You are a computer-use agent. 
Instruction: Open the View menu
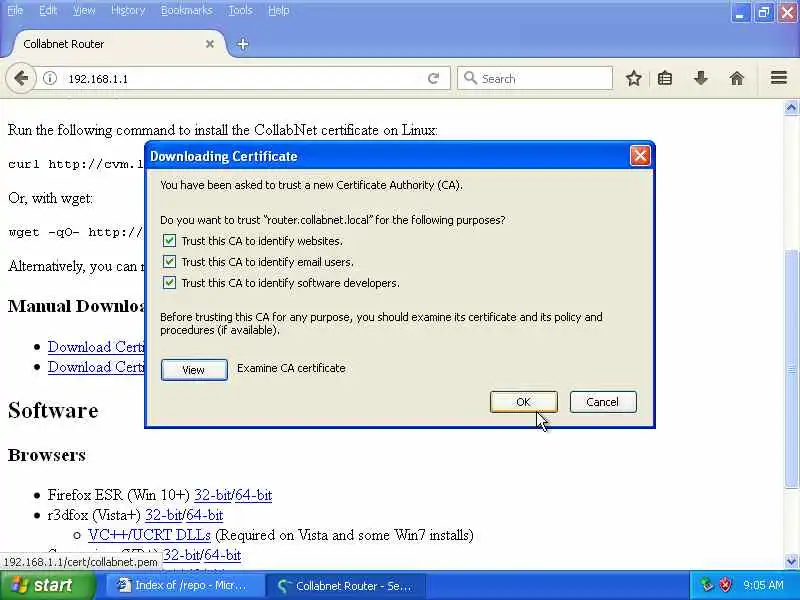click(84, 10)
